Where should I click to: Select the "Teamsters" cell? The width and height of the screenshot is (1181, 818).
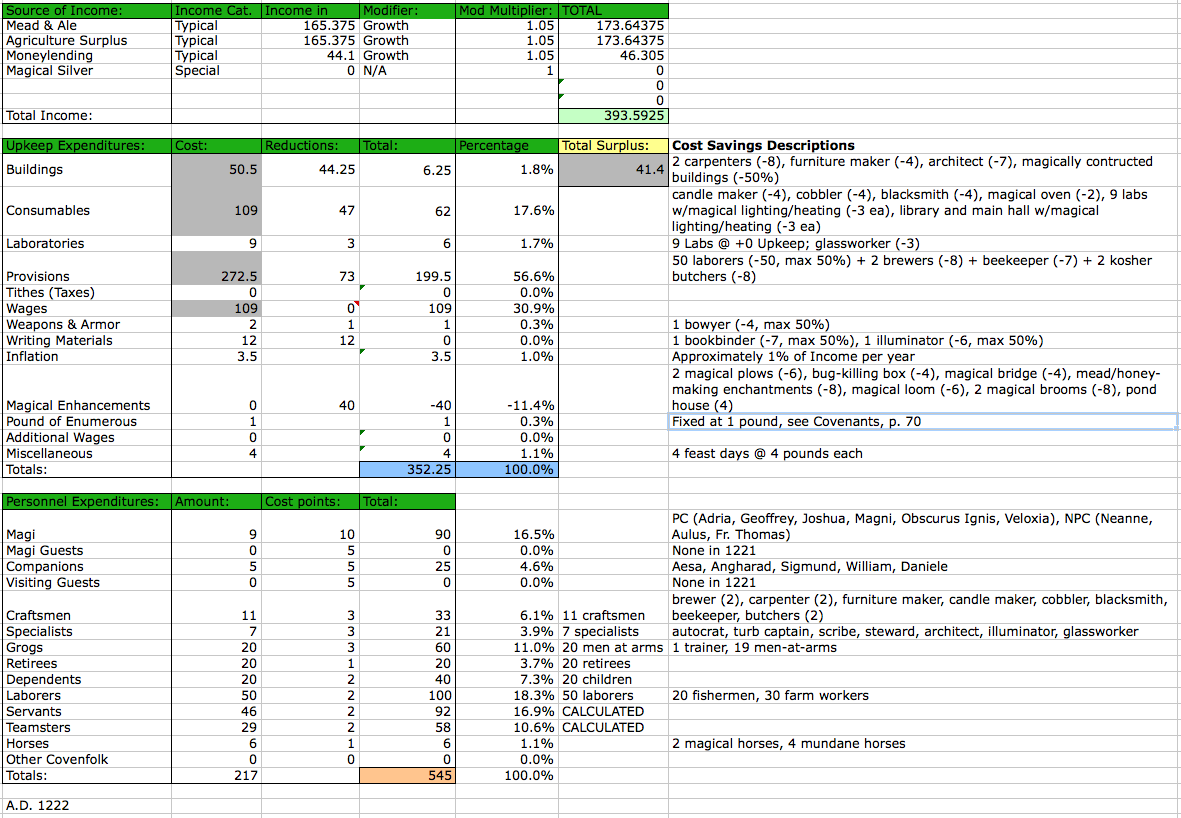pyautogui.click(x=87, y=727)
